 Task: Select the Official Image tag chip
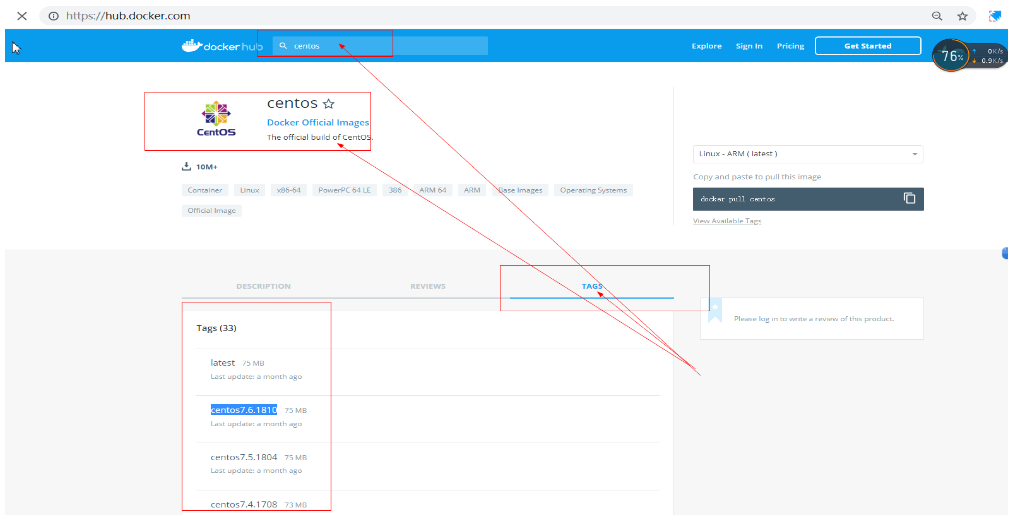[x=212, y=211]
